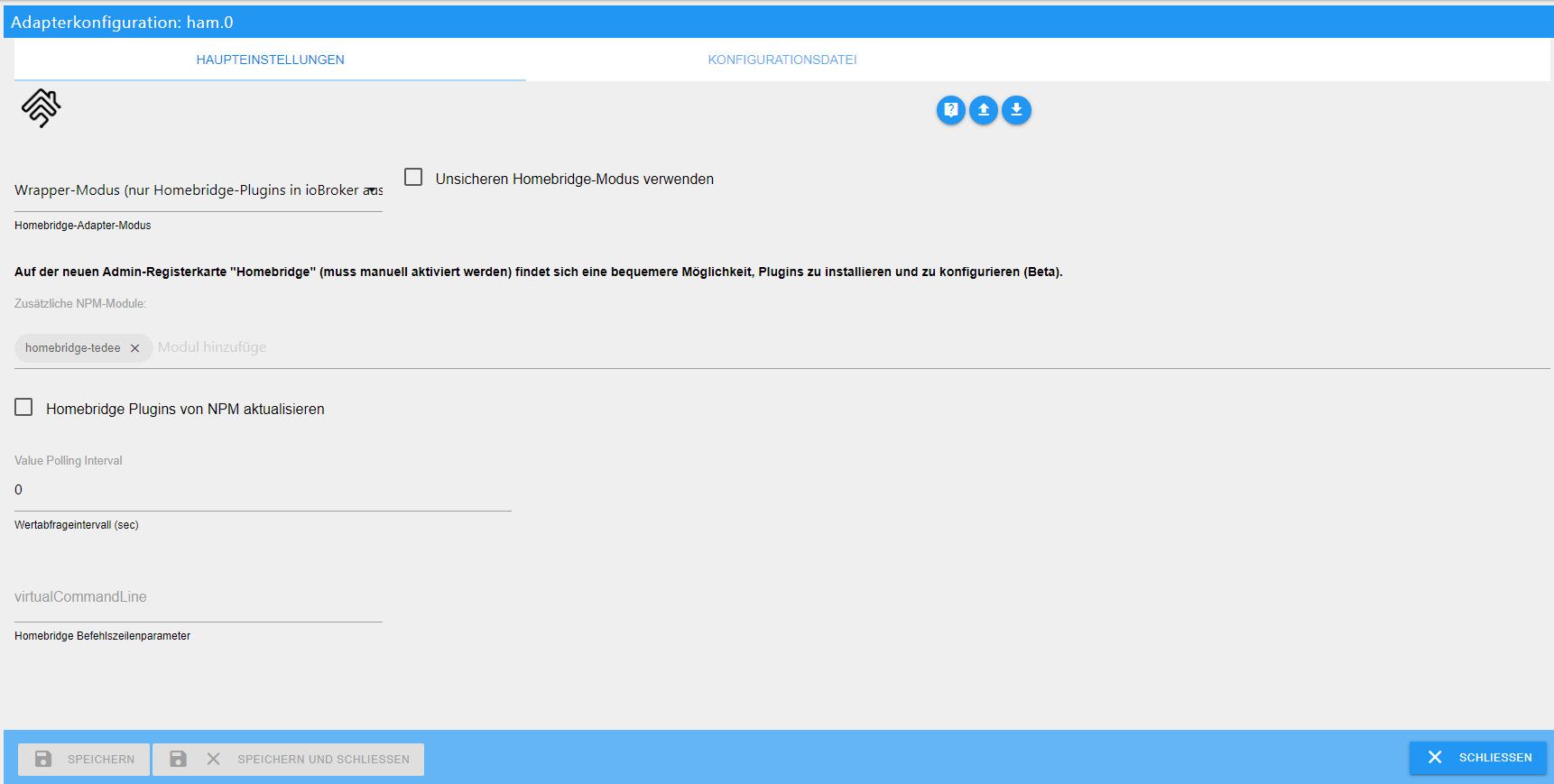Click Speichern und Schliessen button
Screen dimensions: 1554x784
coord(289,760)
